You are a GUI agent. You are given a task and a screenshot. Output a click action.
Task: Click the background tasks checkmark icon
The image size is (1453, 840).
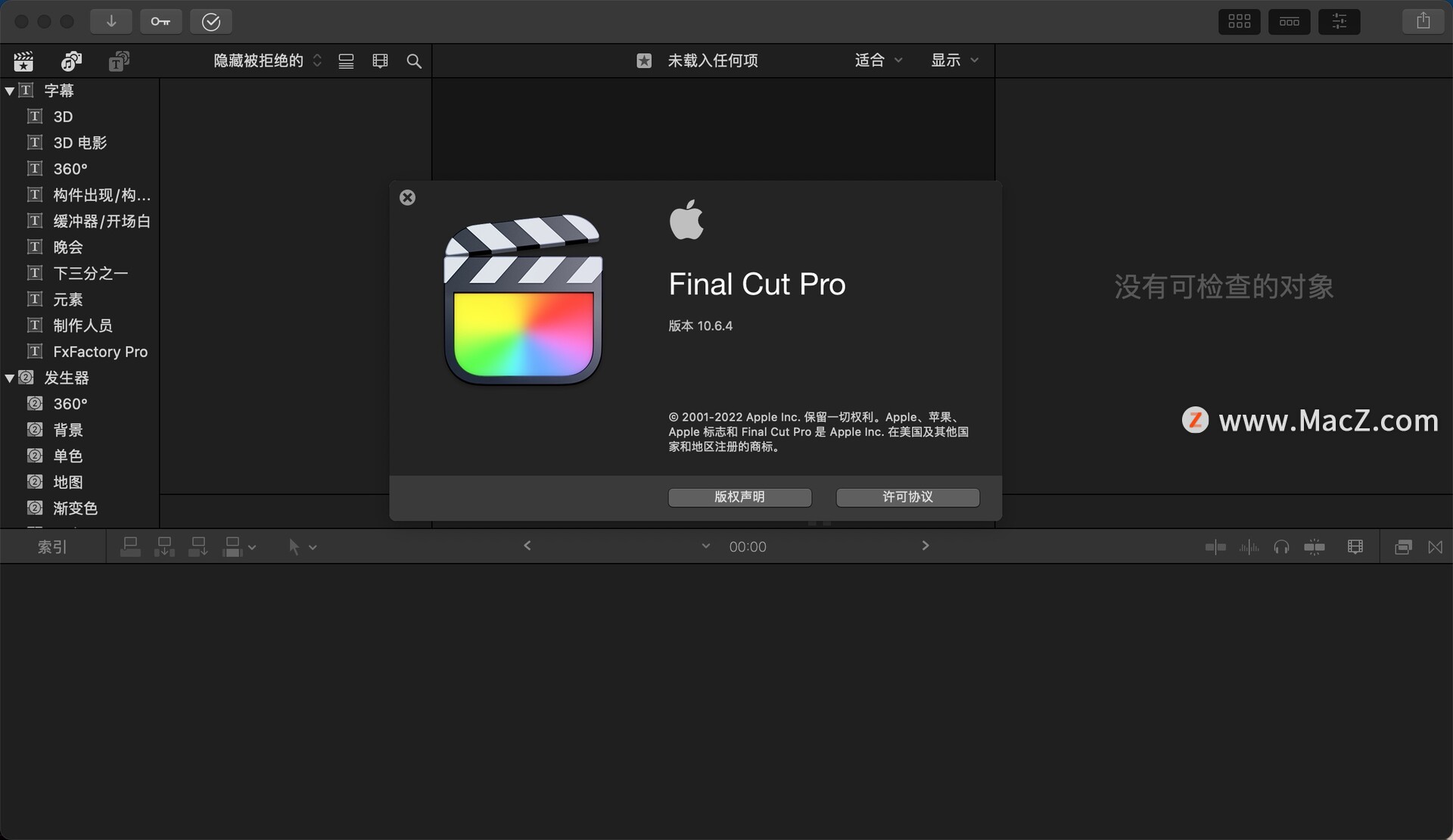click(x=210, y=21)
